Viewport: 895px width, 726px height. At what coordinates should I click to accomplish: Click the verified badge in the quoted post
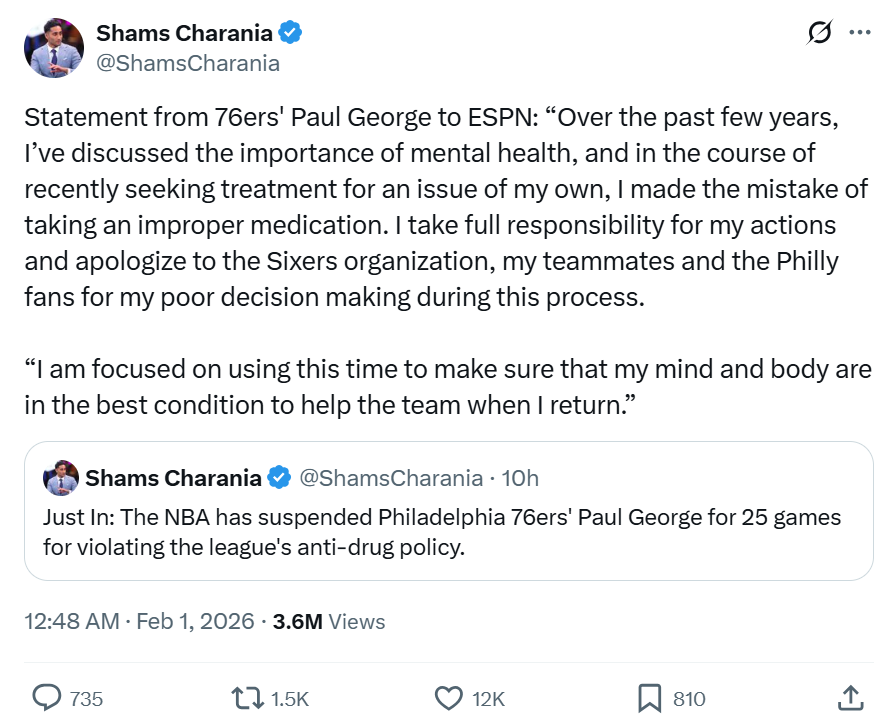[279, 478]
